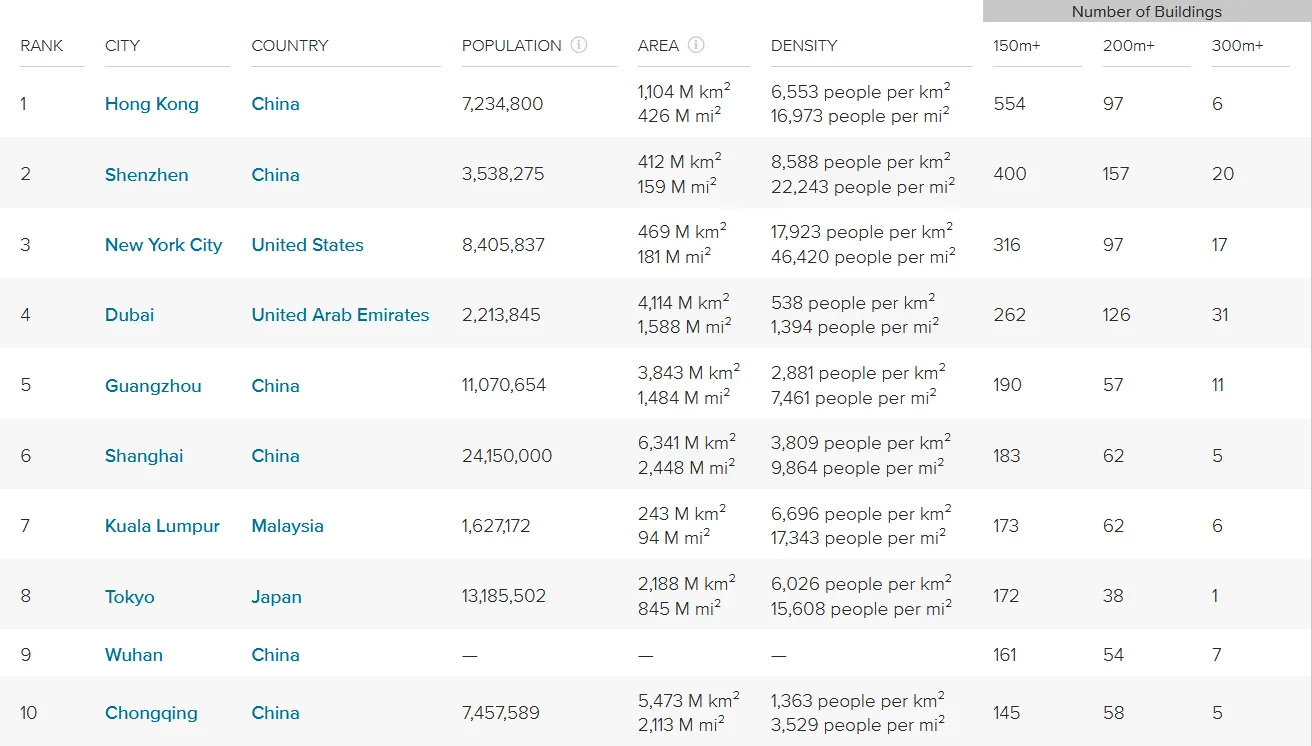Image resolution: width=1312 pixels, height=746 pixels.
Task: Visit the Tokyo city page
Action: pyautogui.click(x=130, y=597)
